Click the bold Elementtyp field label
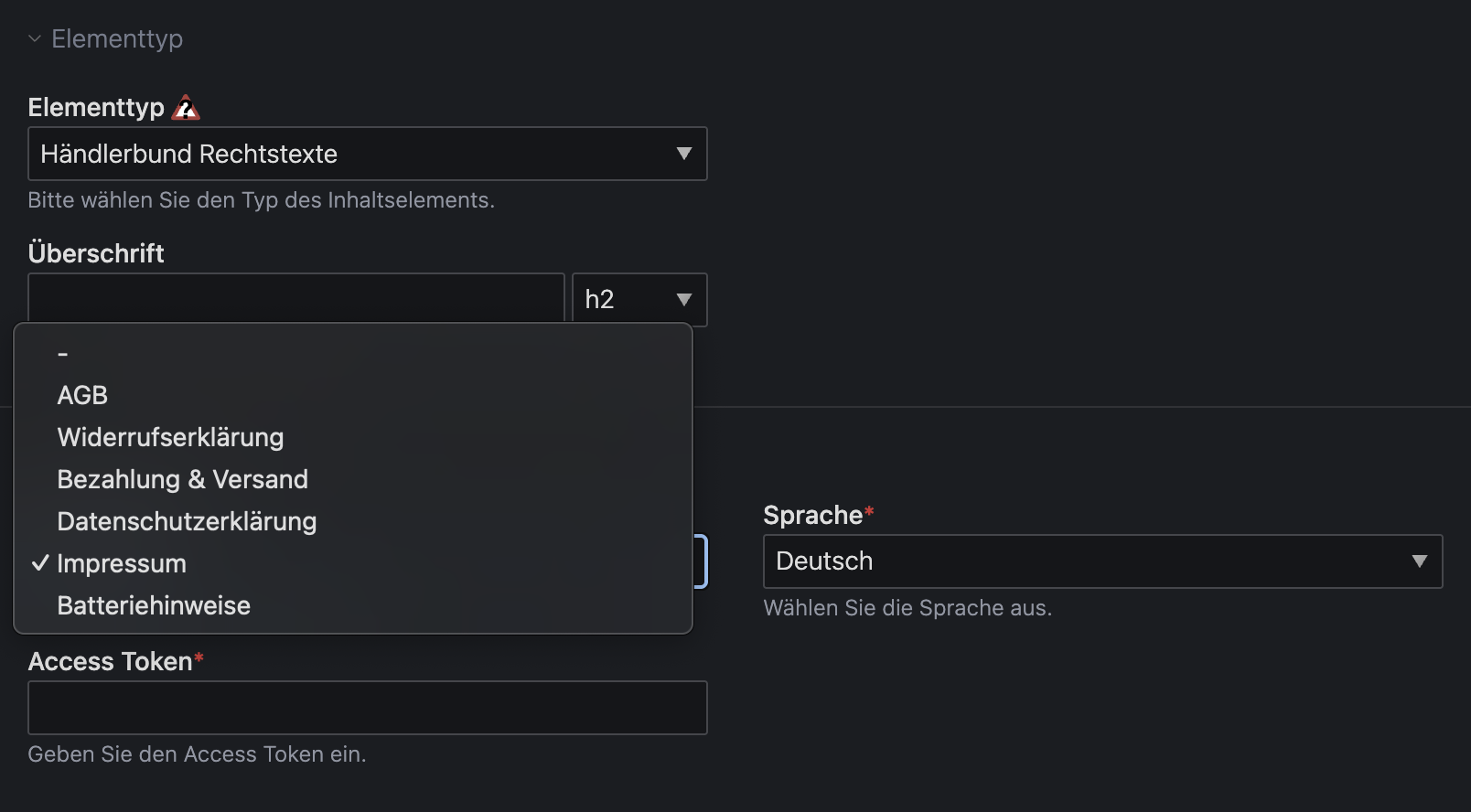Image resolution: width=1471 pixels, height=812 pixels. click(x=96, y=108)
